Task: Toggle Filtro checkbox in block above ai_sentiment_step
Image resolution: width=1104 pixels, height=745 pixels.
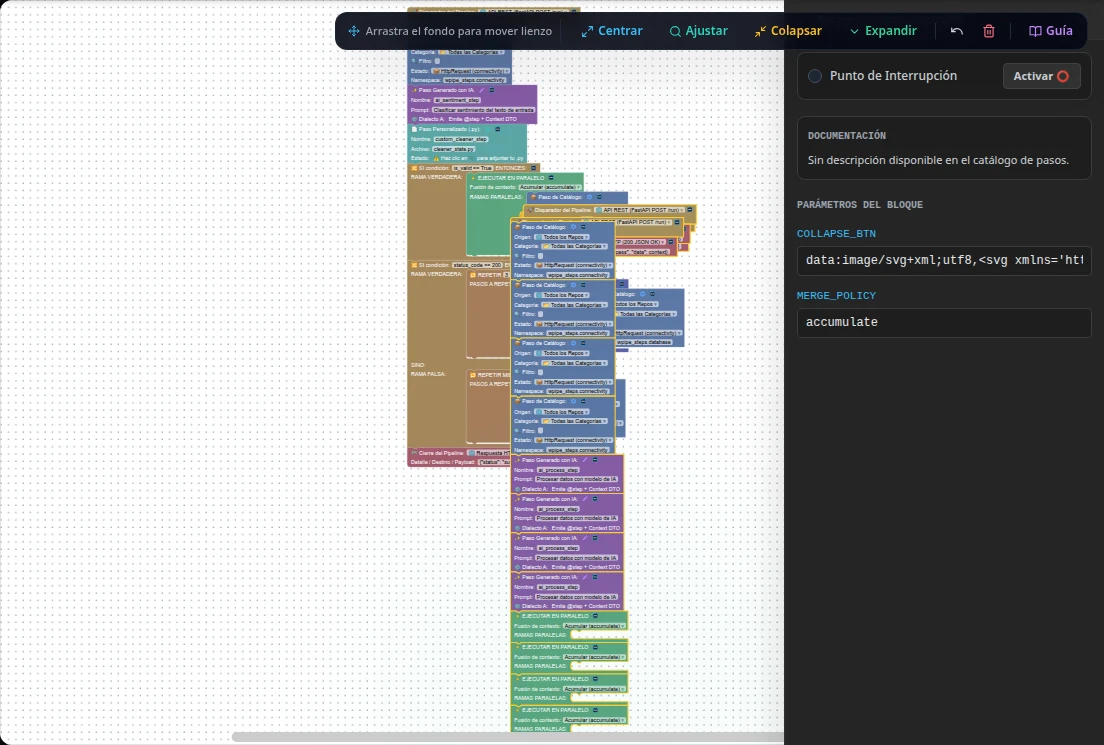Action: (437, 61)
